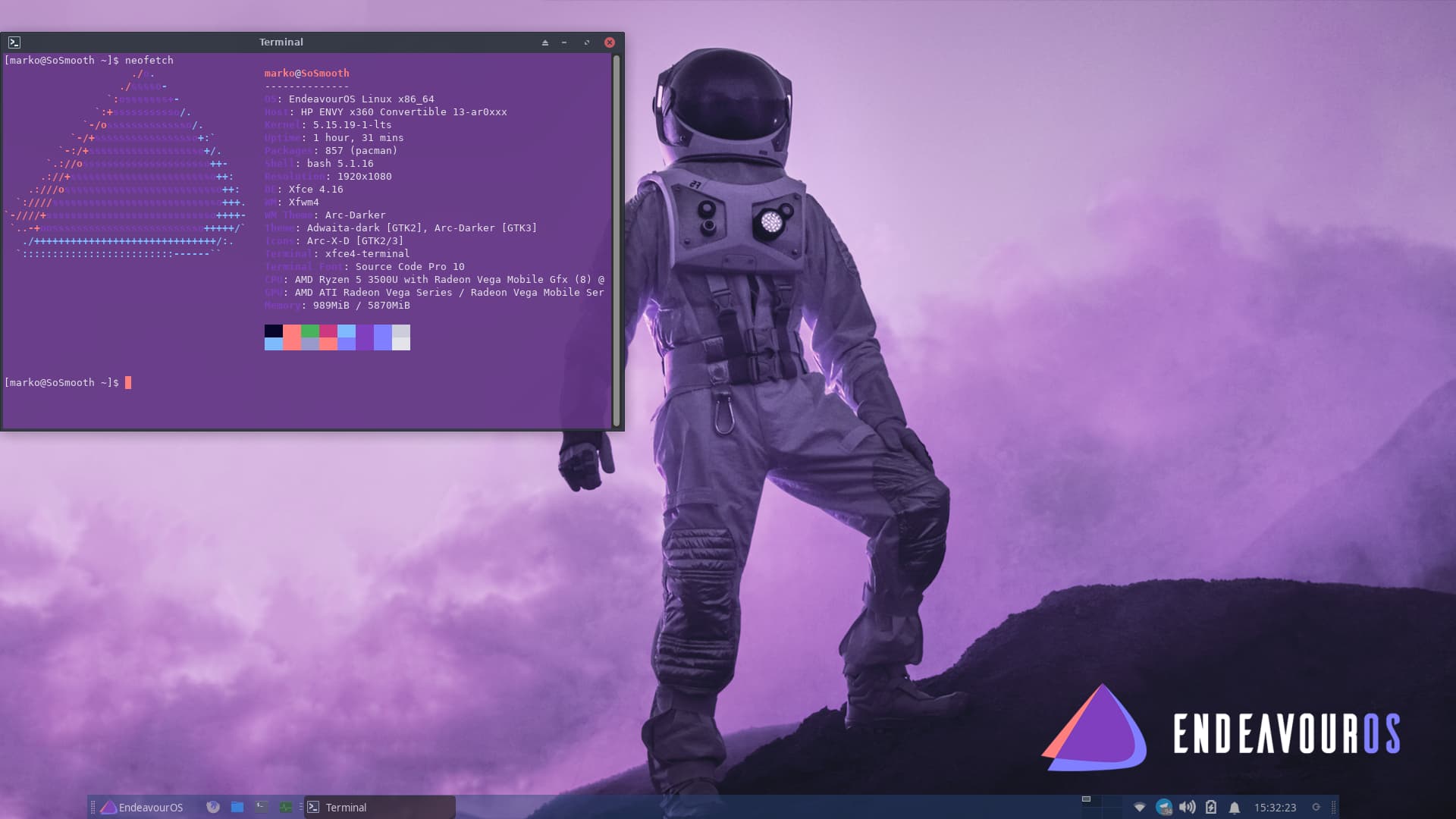Click the 'AMD Ryzen 5 3500U' CPU line

coord(435,280)
